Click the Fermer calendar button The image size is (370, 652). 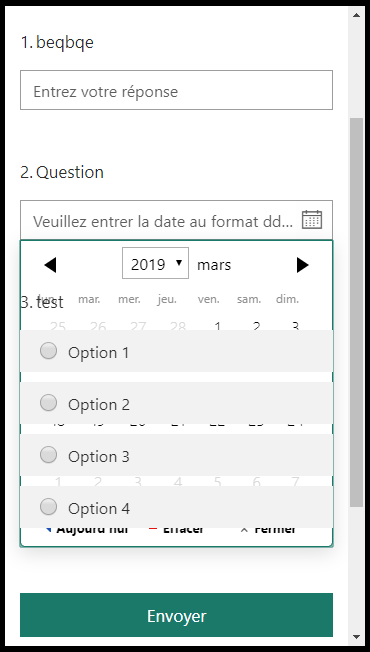tap(269, 530)
